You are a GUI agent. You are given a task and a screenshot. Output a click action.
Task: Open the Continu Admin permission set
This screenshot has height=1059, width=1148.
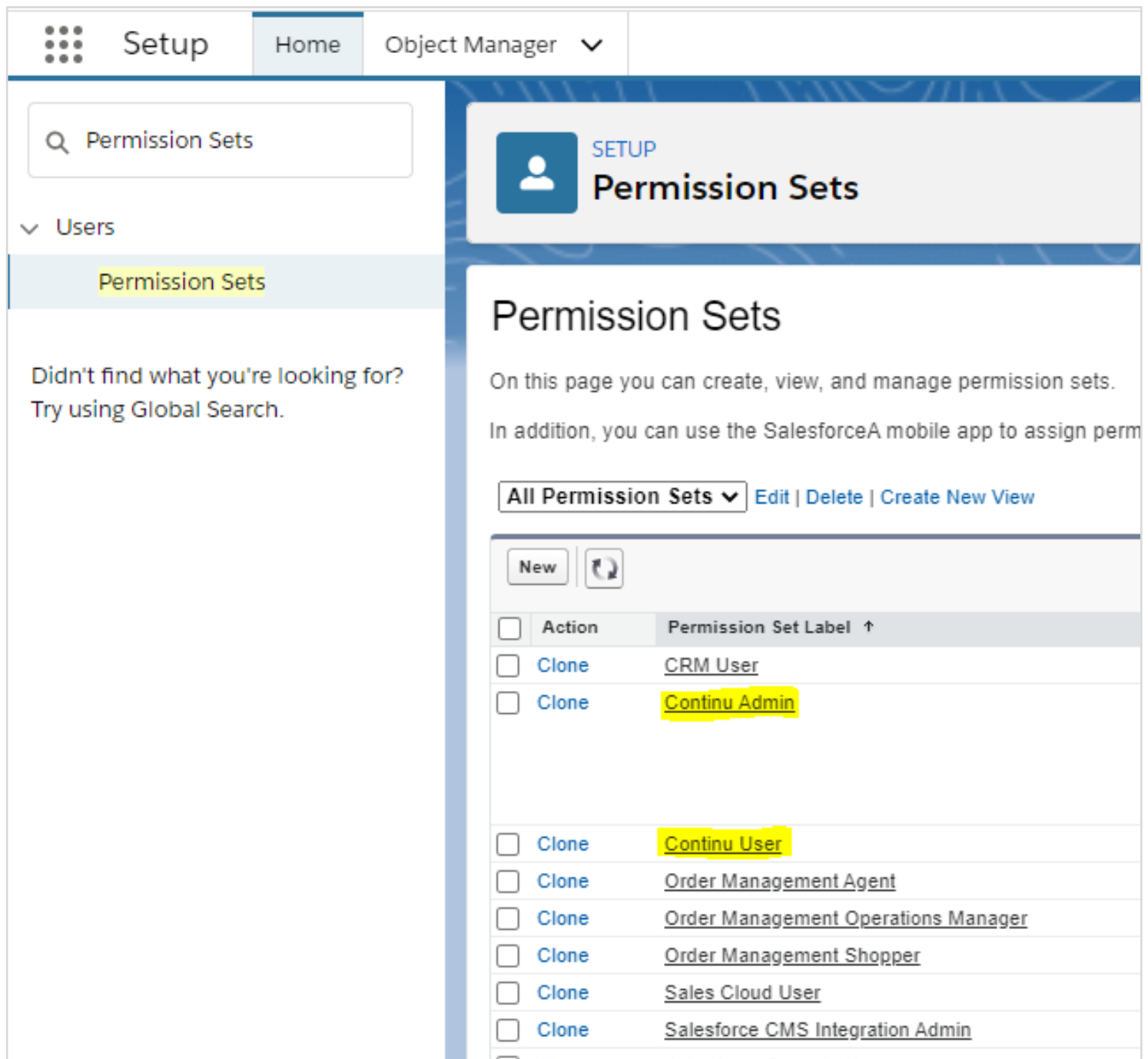[x=728, y=702]
